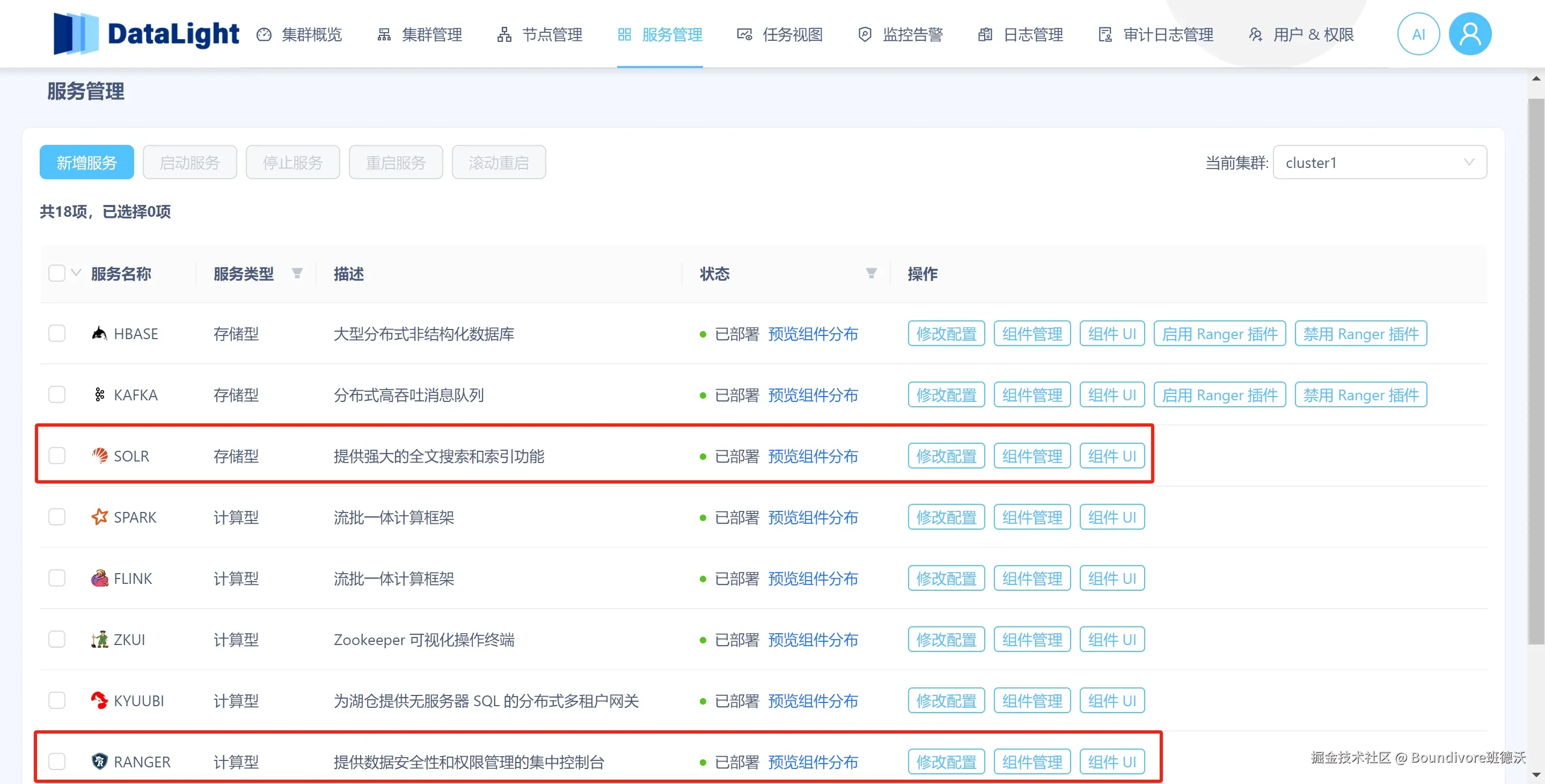Click the 新增服务 button
The image size is (1545, 784).
87,163
